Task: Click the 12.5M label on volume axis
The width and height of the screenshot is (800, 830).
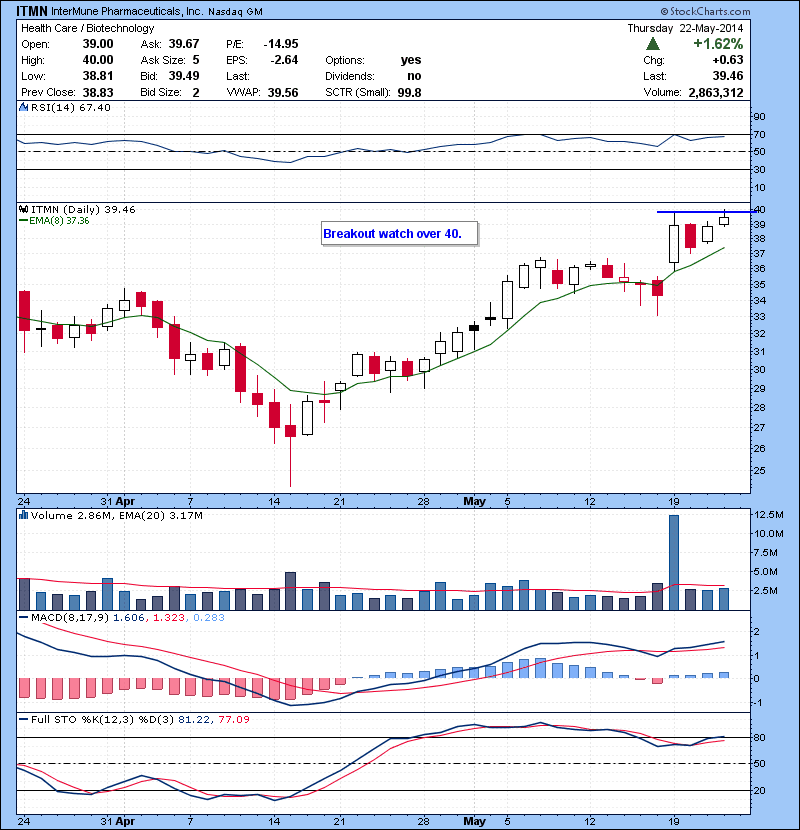Action: click(769, 515)
